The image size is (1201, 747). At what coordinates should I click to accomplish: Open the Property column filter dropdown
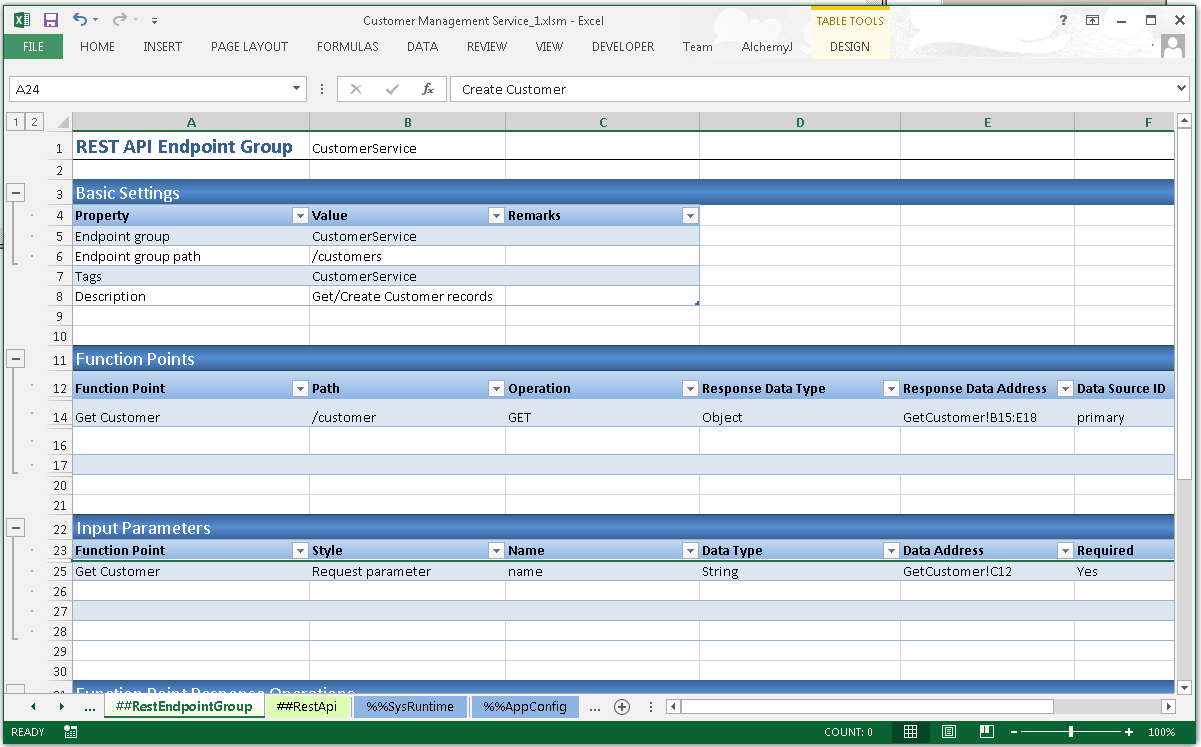tap(299, 216)
